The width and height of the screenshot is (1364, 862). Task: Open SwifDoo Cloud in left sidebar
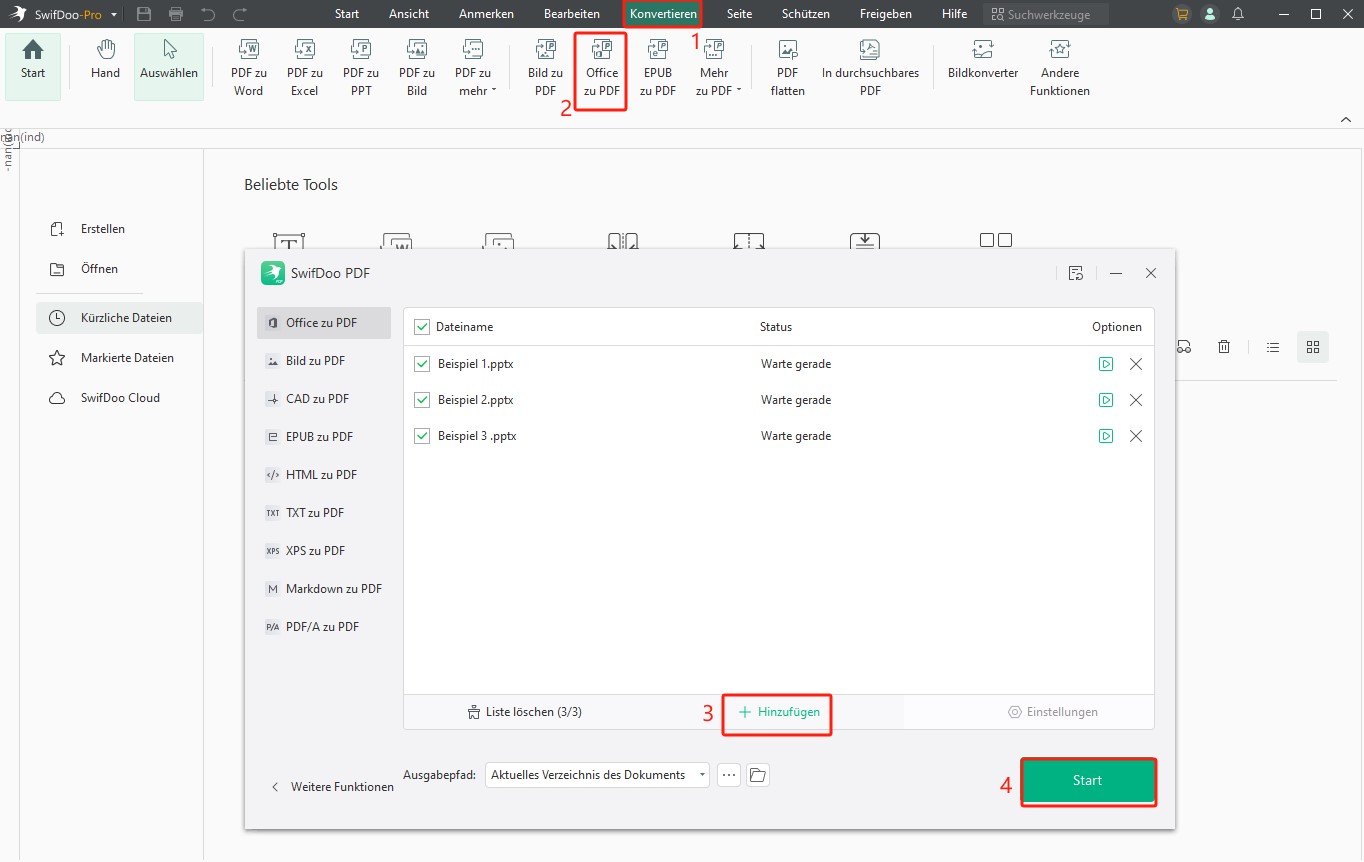tap(119, 398)
